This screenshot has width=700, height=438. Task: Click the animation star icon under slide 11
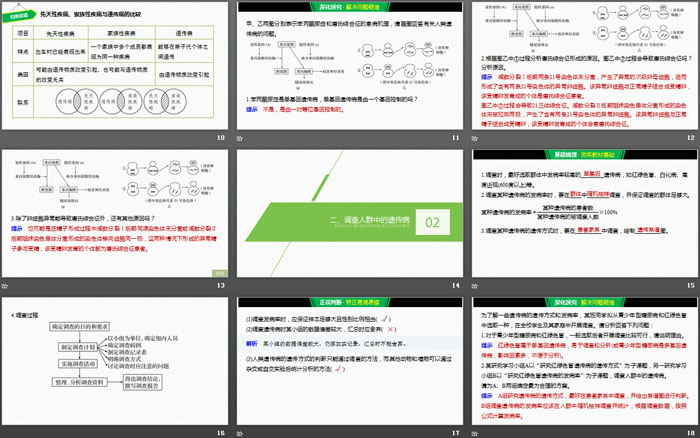click(240, 138)
